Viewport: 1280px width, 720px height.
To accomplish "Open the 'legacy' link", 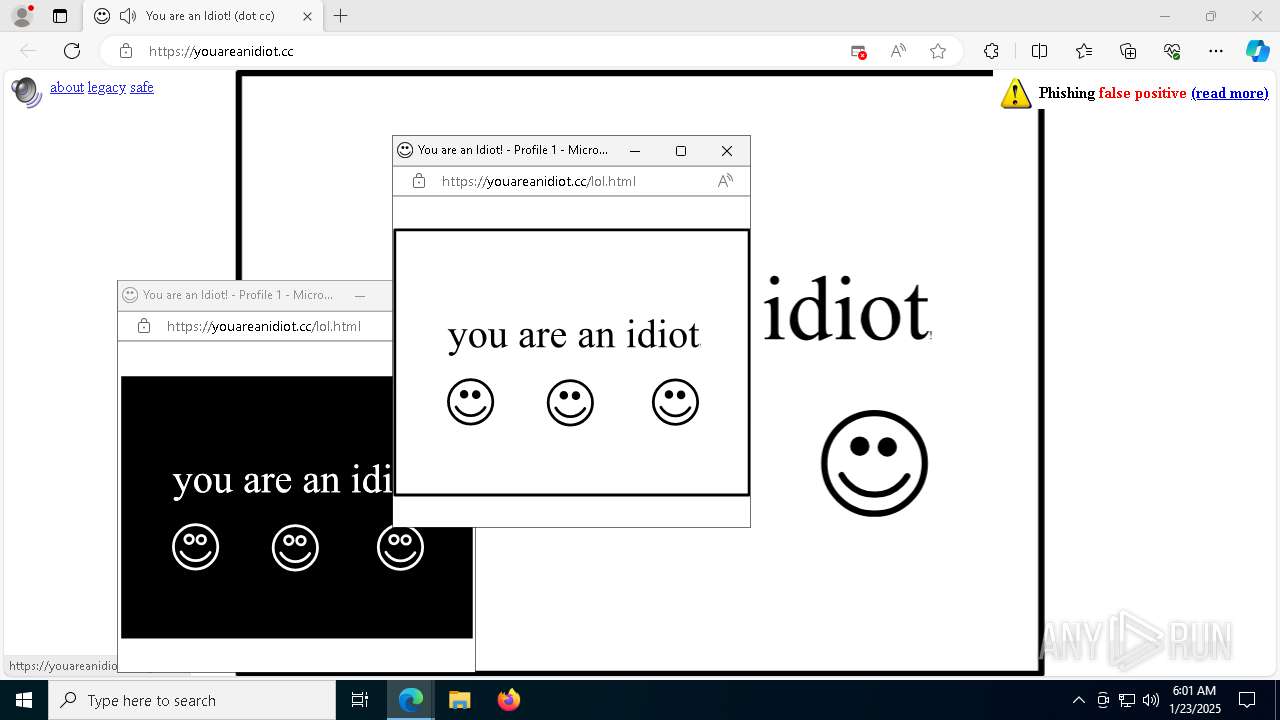I will point(107,87).
